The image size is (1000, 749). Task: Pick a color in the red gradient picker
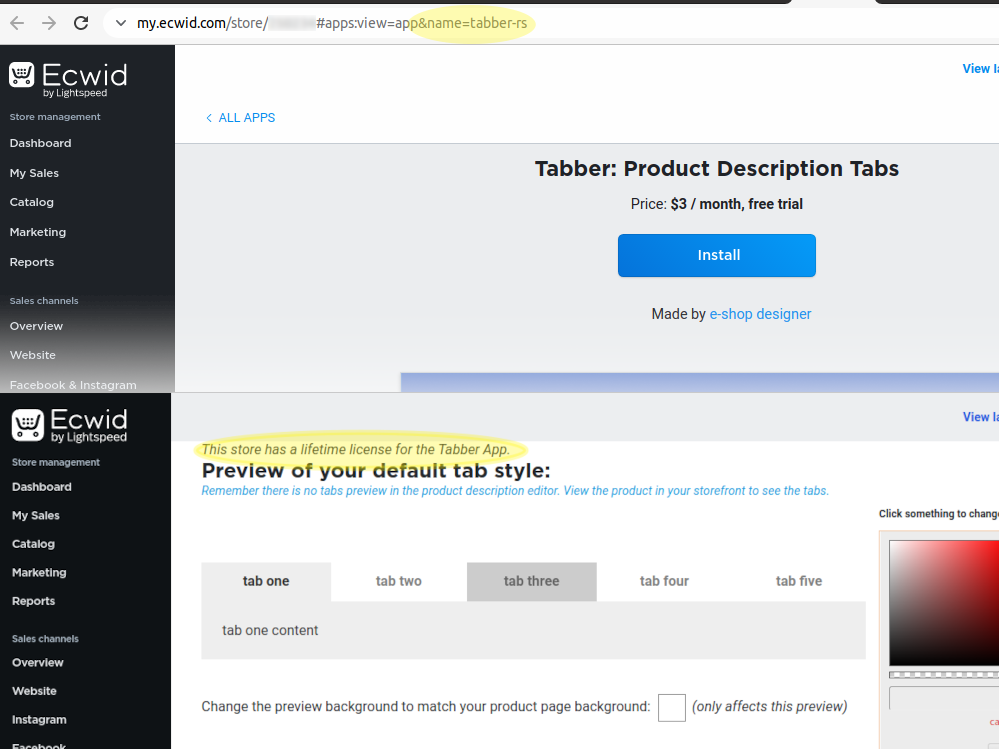pyautogui.click(x=944, y=603)
